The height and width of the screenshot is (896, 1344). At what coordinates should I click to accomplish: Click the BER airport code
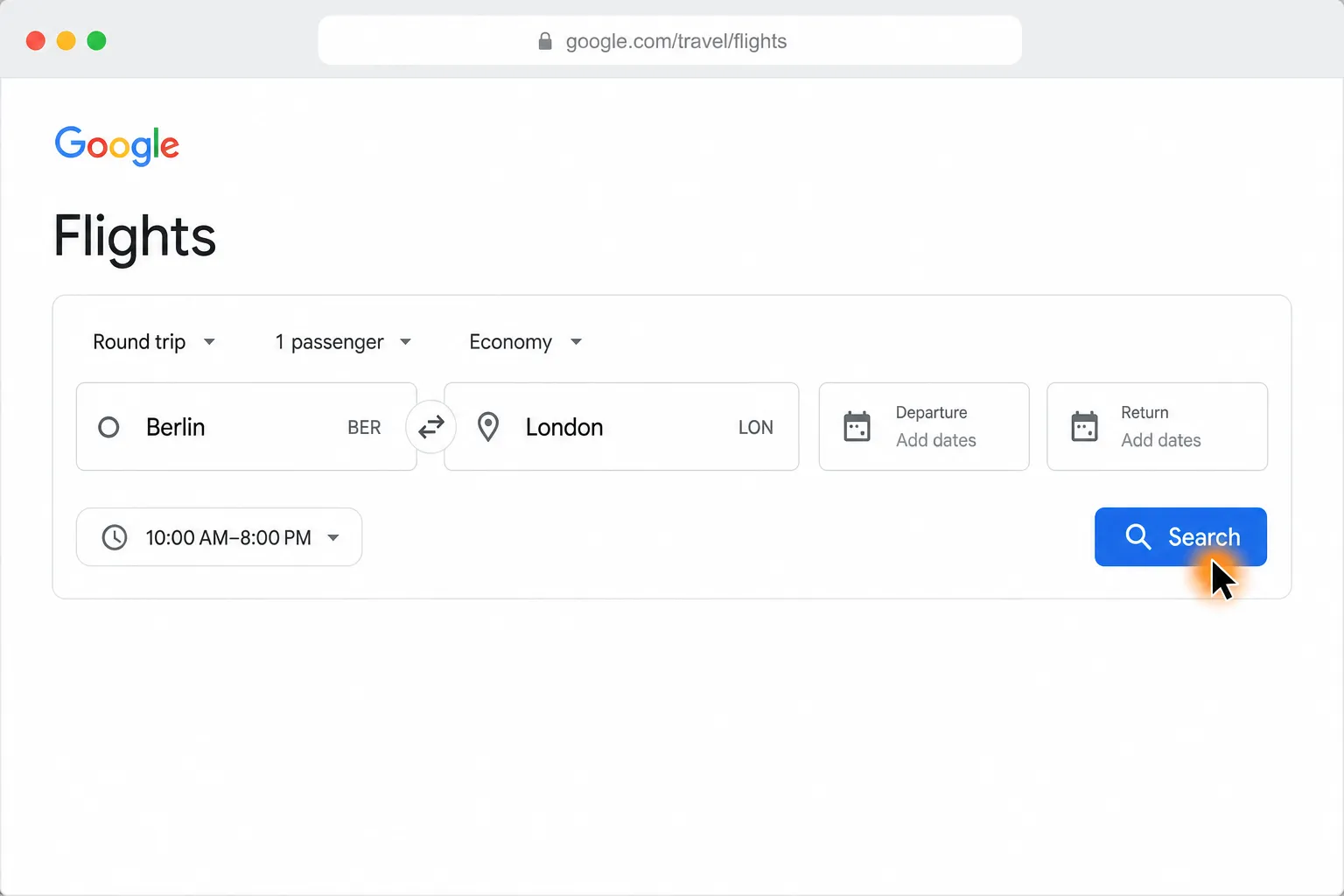(x=364, y=428)
